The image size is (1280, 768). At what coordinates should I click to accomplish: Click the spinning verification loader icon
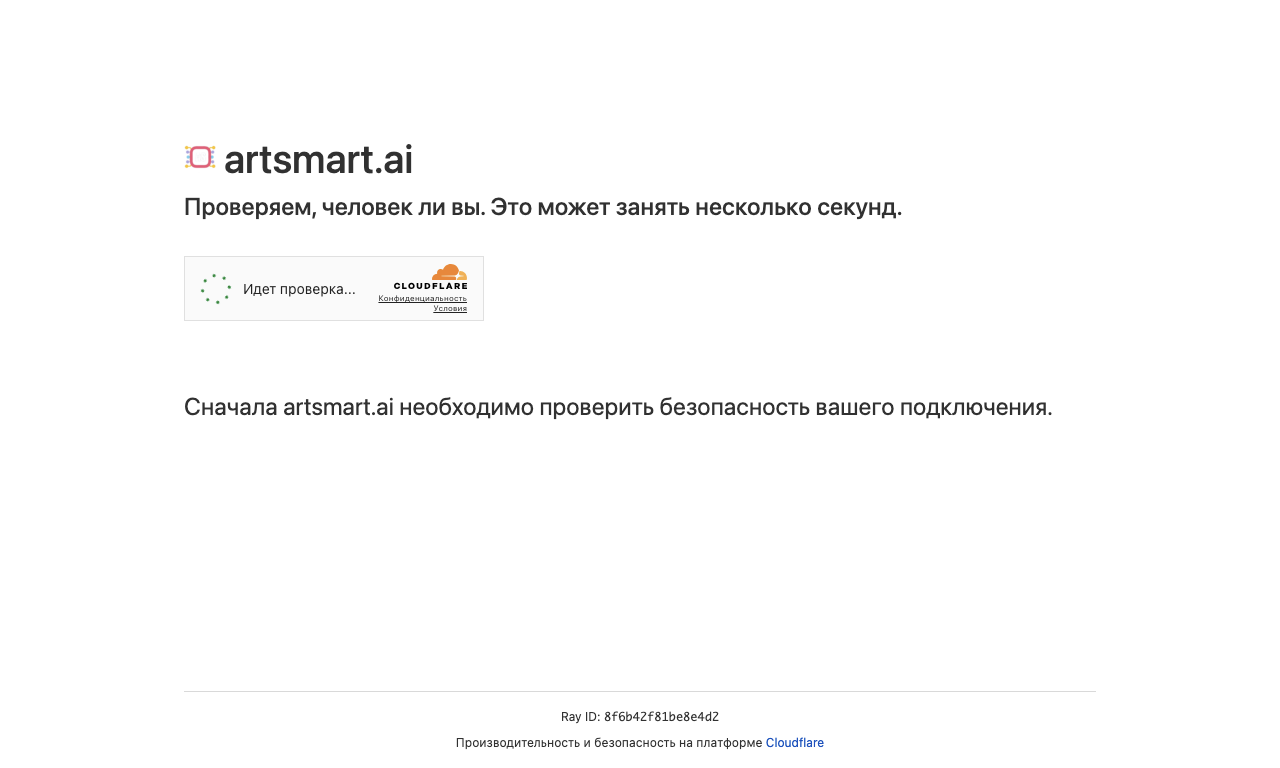click(x=216, y=289)
